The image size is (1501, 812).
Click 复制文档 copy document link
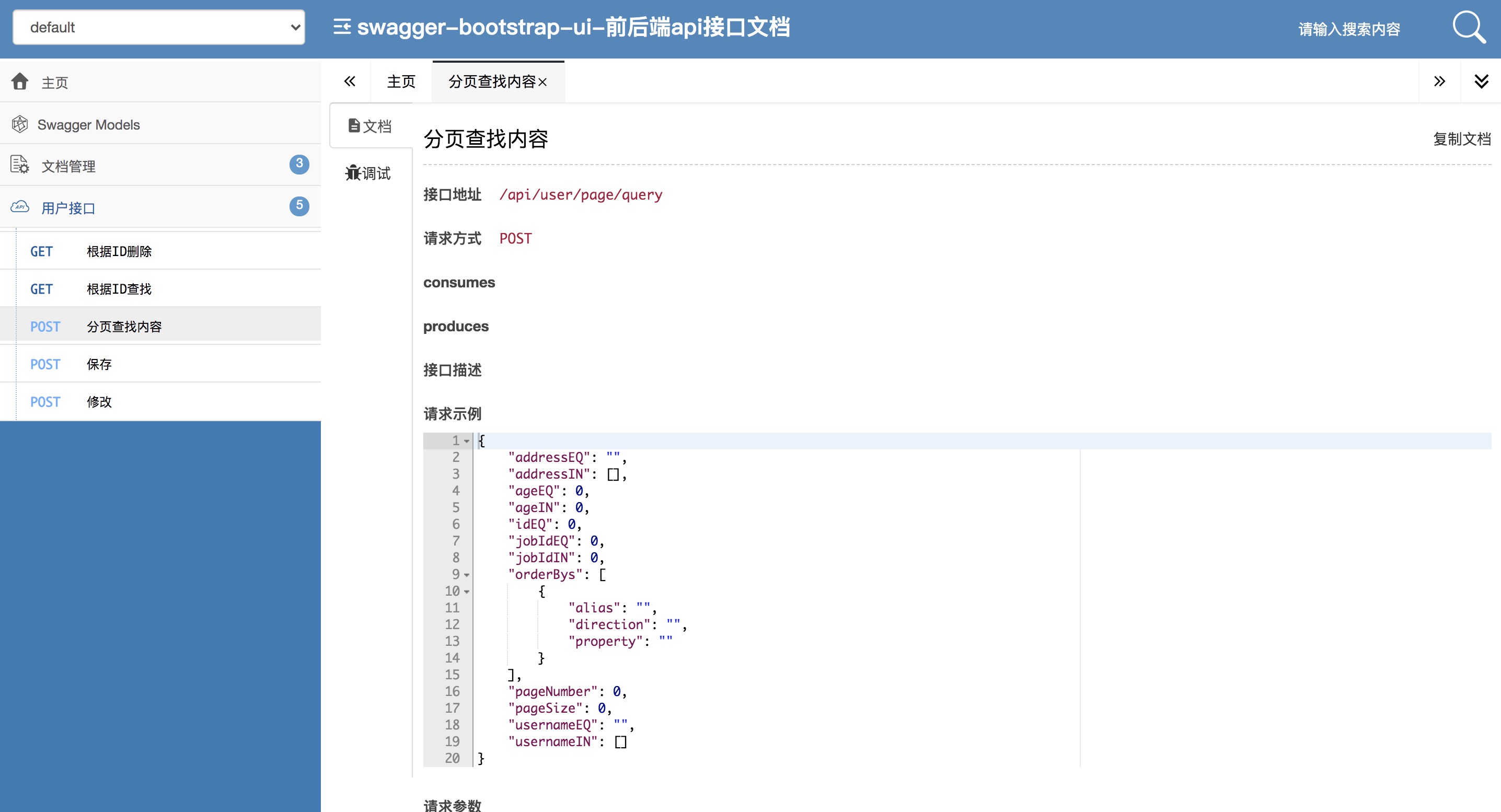[x=1461, y=138]
